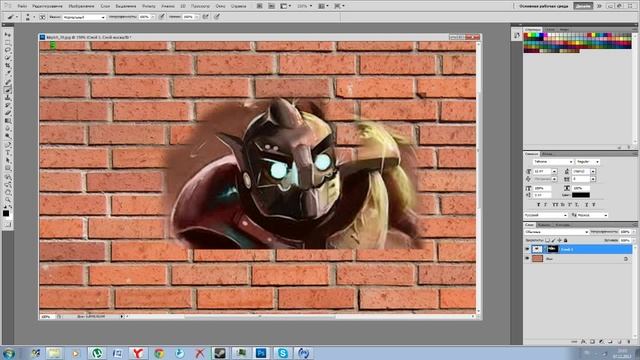Screen dimensions: 640x360
Task: Open the Изображение menu
Action: pos(81,6)
